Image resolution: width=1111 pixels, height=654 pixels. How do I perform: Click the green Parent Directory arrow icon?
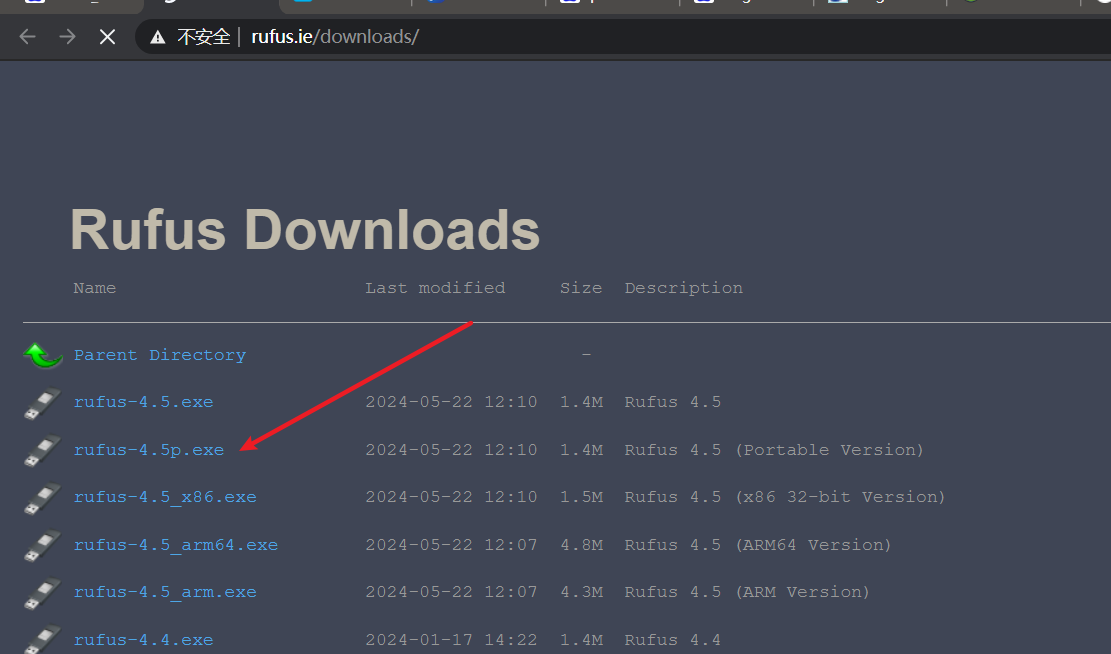coord(43,355)
